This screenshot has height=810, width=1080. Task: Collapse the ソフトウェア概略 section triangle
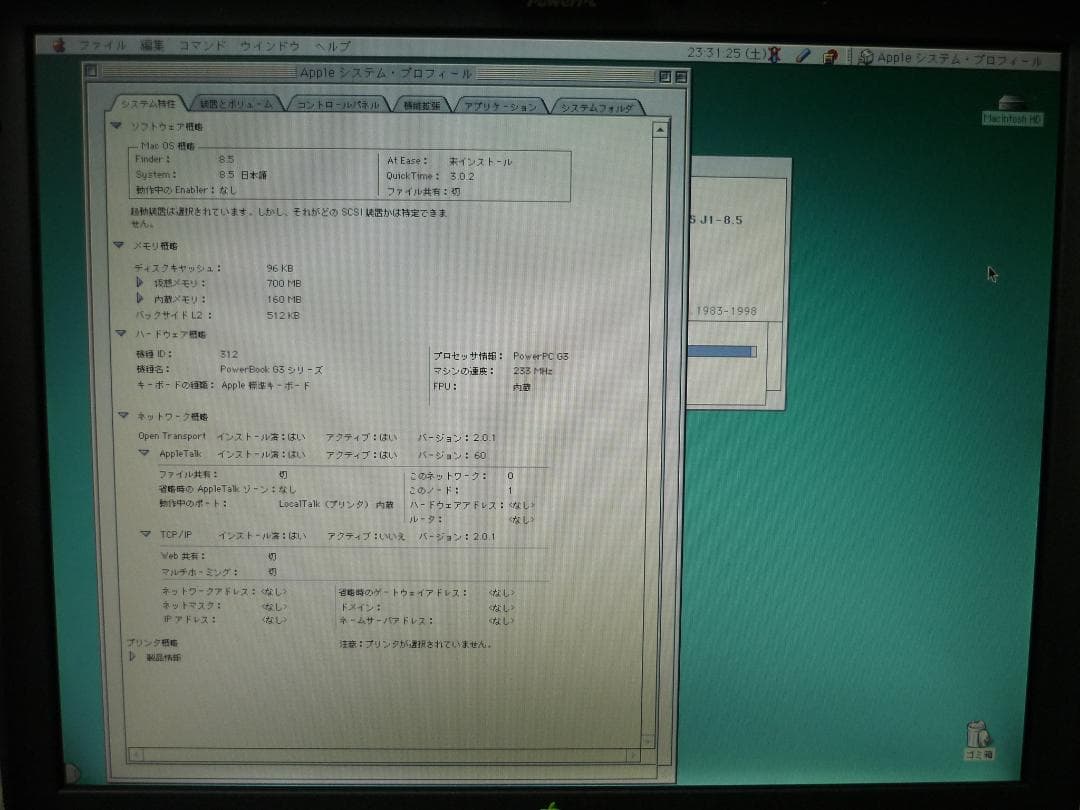pyautogui.click(x=119, y=127)
